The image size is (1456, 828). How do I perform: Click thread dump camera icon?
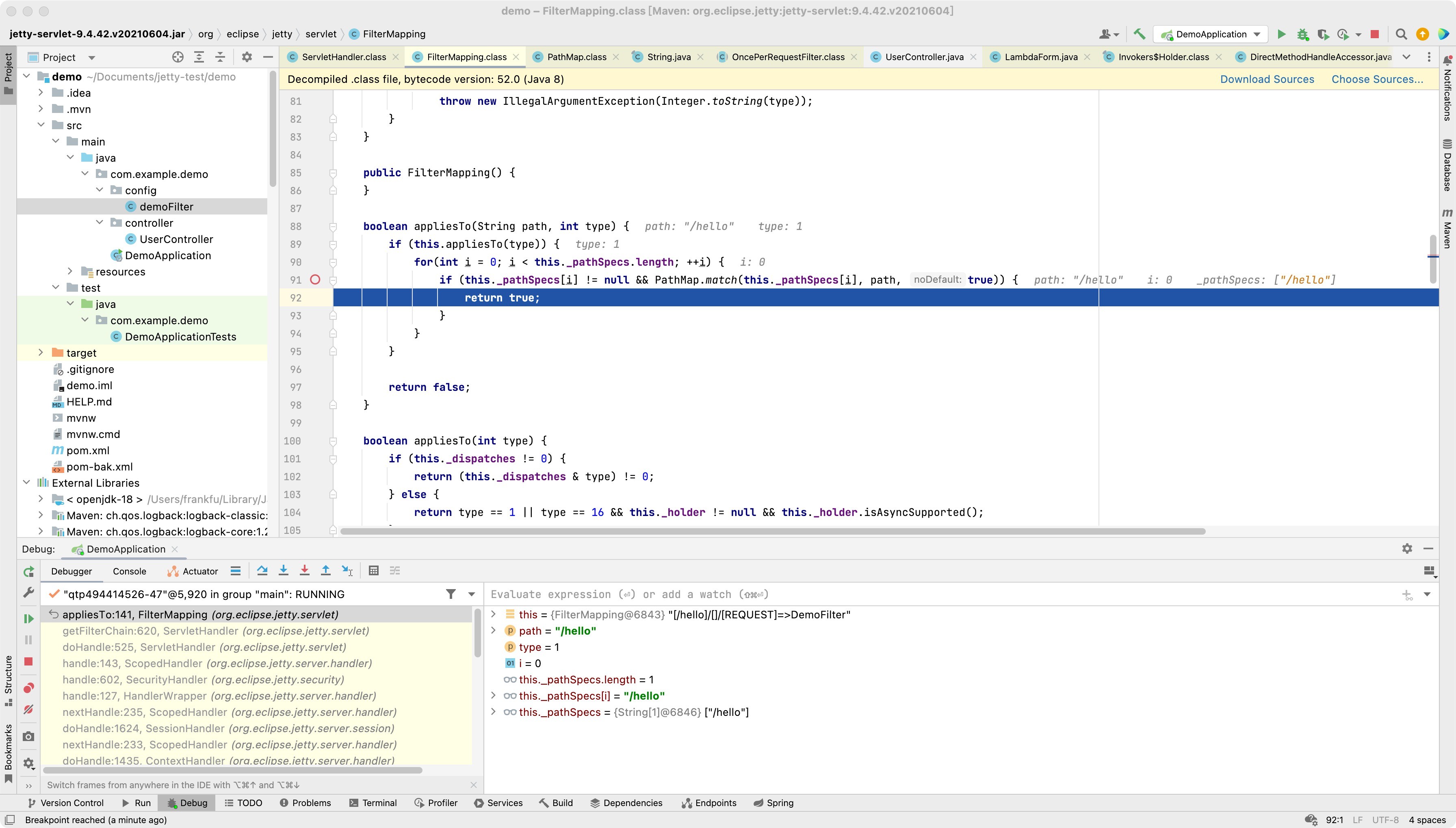28,737
